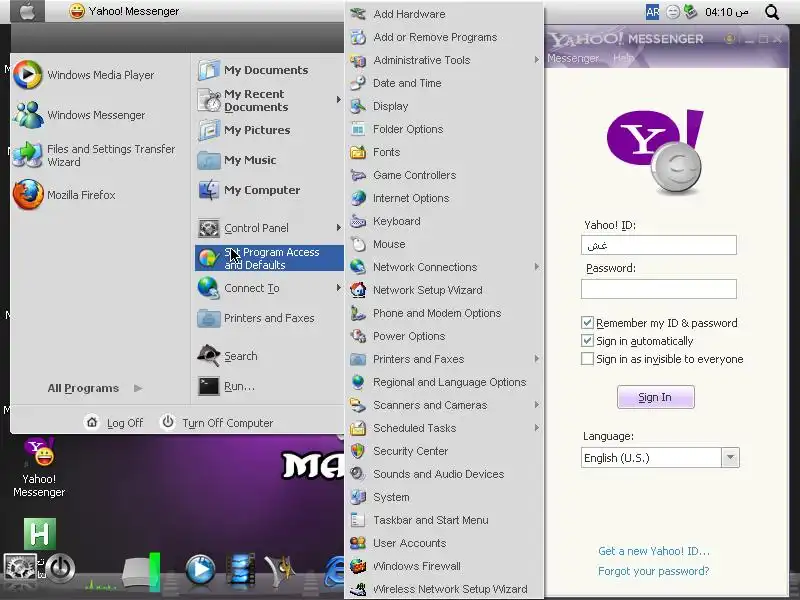This screenshot has width=800, height=600.
Task: Click the Sign In button
Action: (x=656, y=397)
